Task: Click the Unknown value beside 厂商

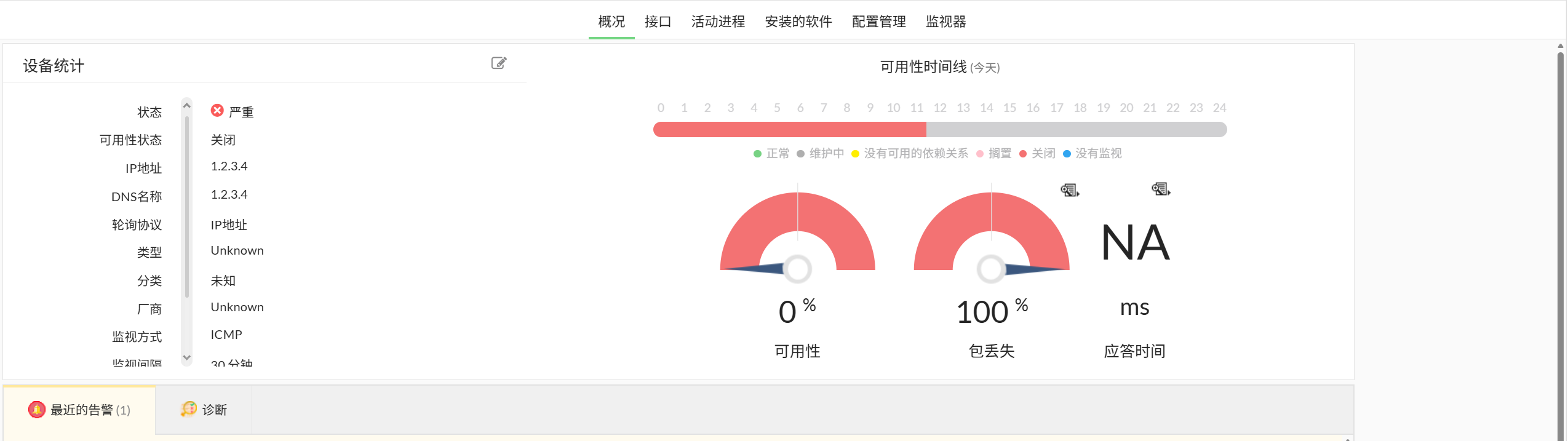Action: [x=237, y=307]
